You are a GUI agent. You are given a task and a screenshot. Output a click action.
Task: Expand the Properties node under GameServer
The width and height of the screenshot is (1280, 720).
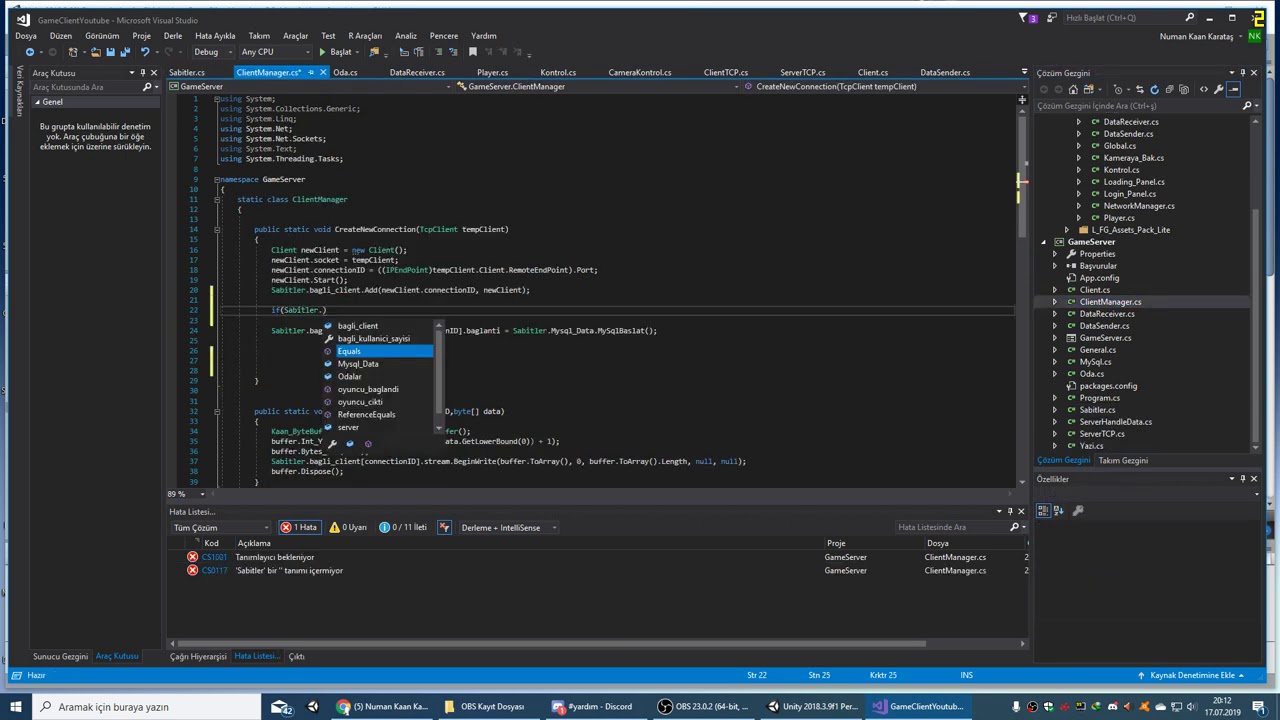(x=1055, y=254)
